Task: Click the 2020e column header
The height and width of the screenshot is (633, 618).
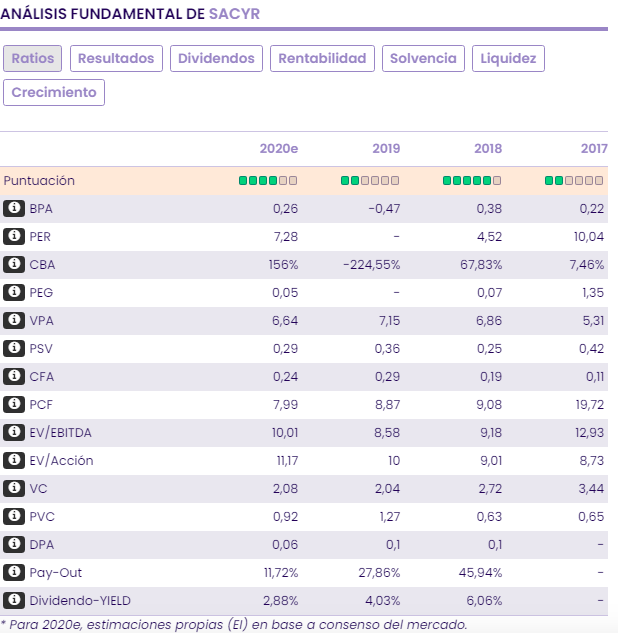Action: 279,149
